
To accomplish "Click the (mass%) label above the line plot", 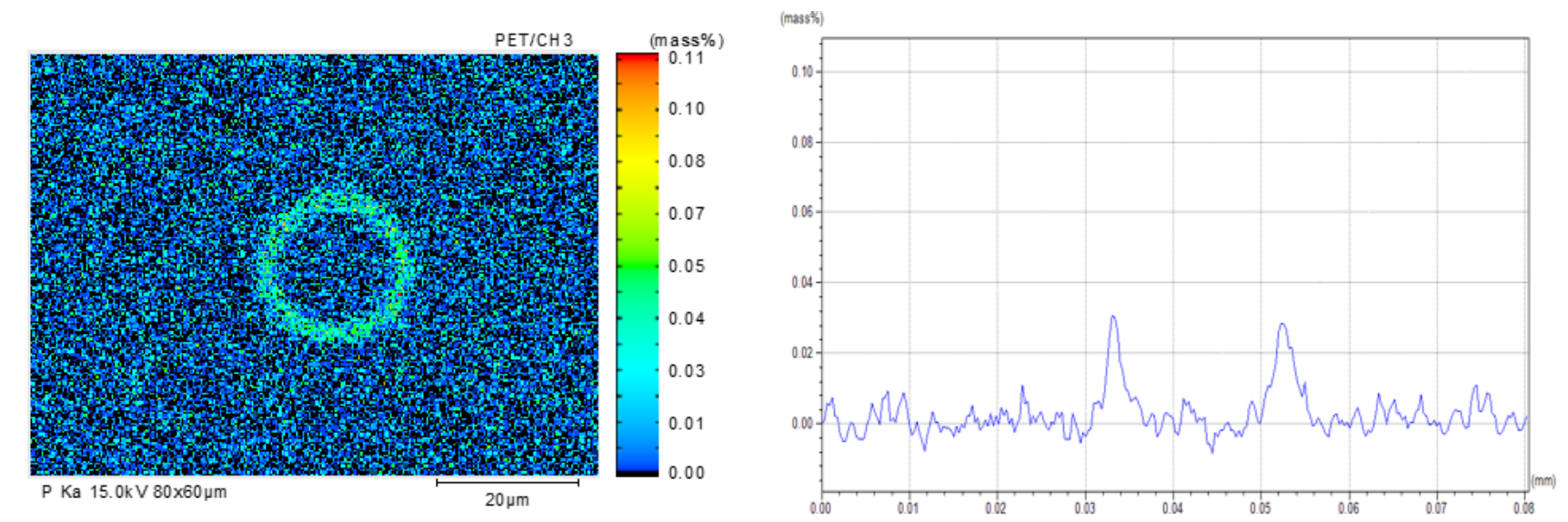I will [801, 18].
